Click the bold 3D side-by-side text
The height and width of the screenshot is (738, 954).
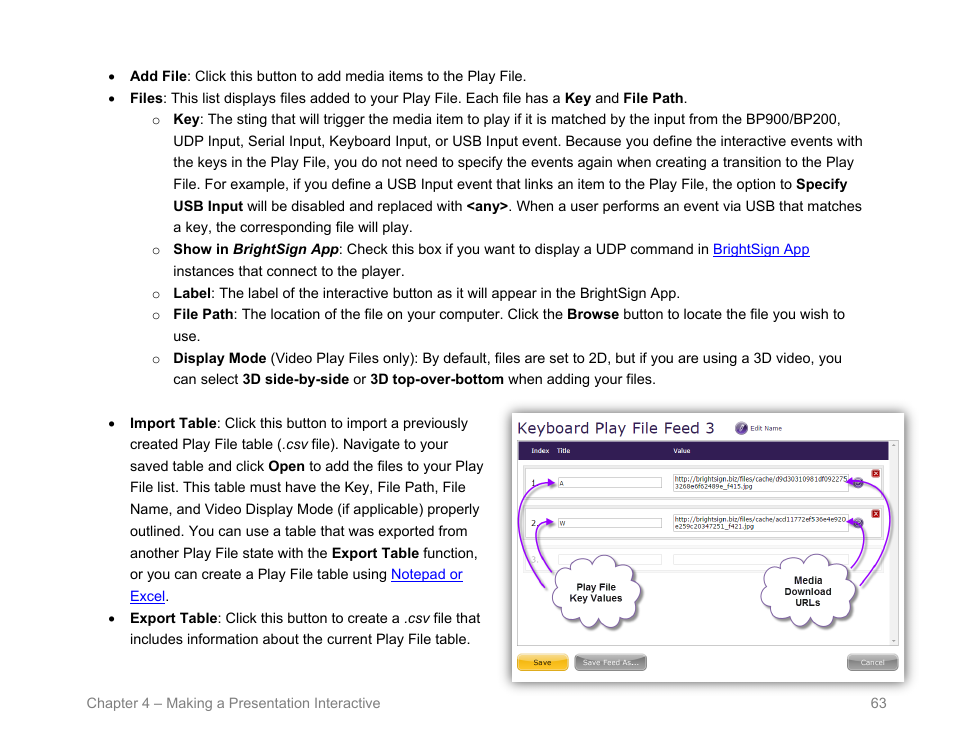296,380
